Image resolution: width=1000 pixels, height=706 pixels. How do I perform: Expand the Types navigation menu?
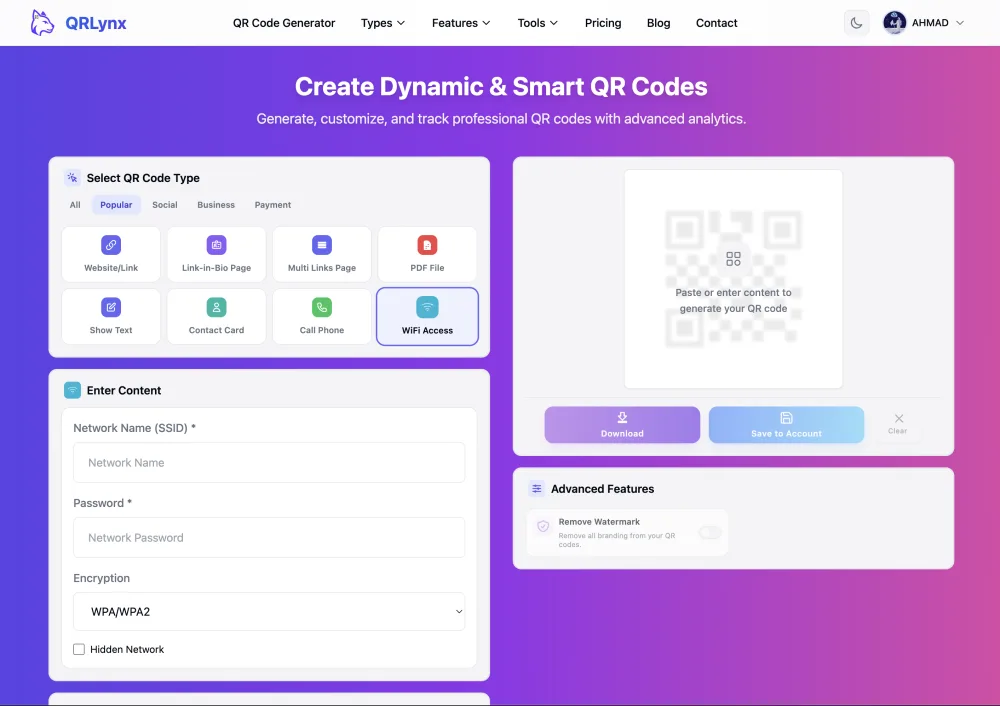point(383,22)
